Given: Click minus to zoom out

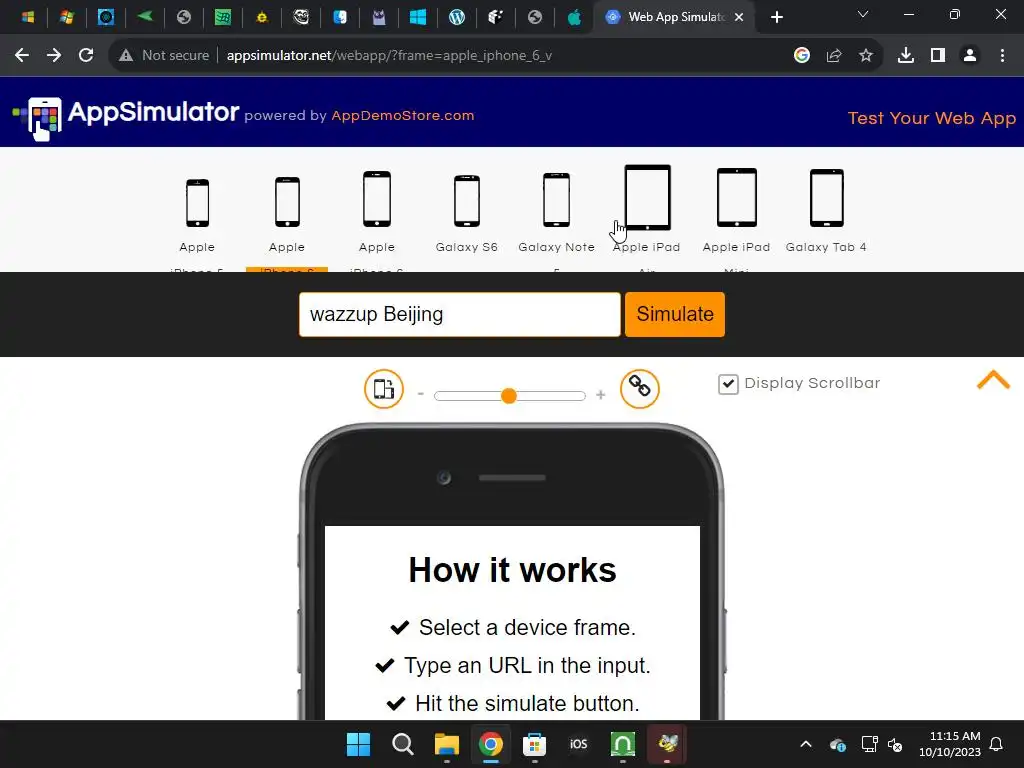Looking at the screenshot, I should [421, 394].
